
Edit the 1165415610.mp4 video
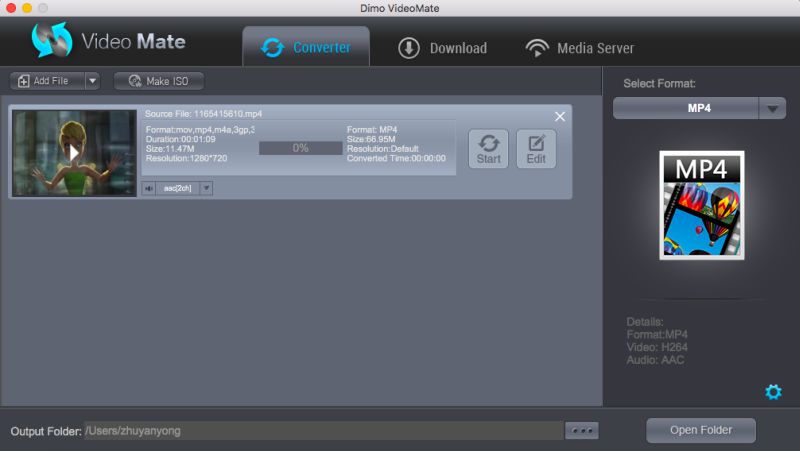pyautogui.click(x=536, y=149)
